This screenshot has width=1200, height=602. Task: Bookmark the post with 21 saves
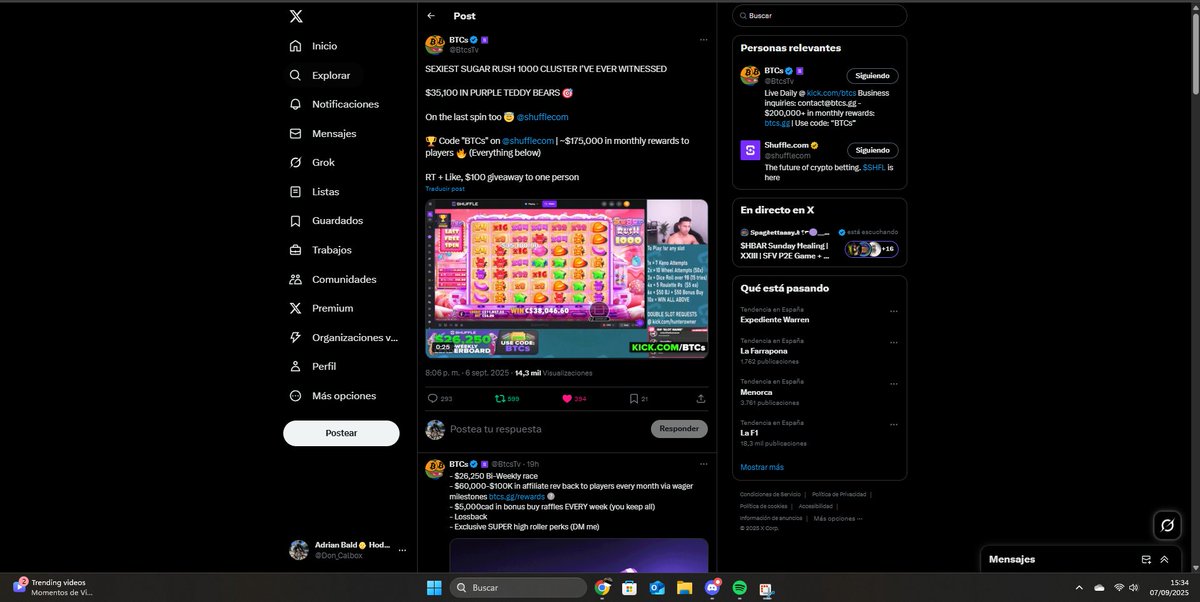tap(638, 399)
